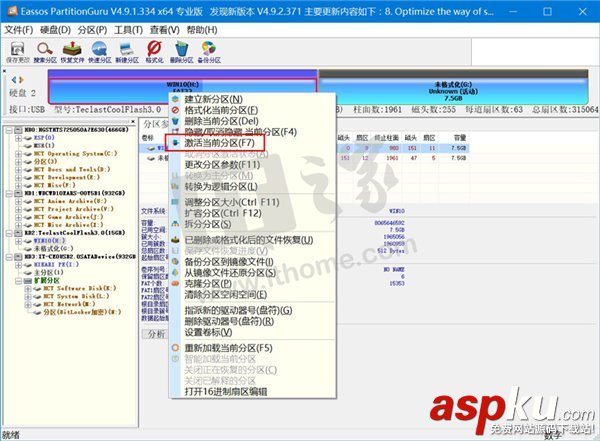Image resolution: width=600 pixels, height=441 pixels.
Task: Select the BitLocker加密 partition tree item
Action: 82,312
